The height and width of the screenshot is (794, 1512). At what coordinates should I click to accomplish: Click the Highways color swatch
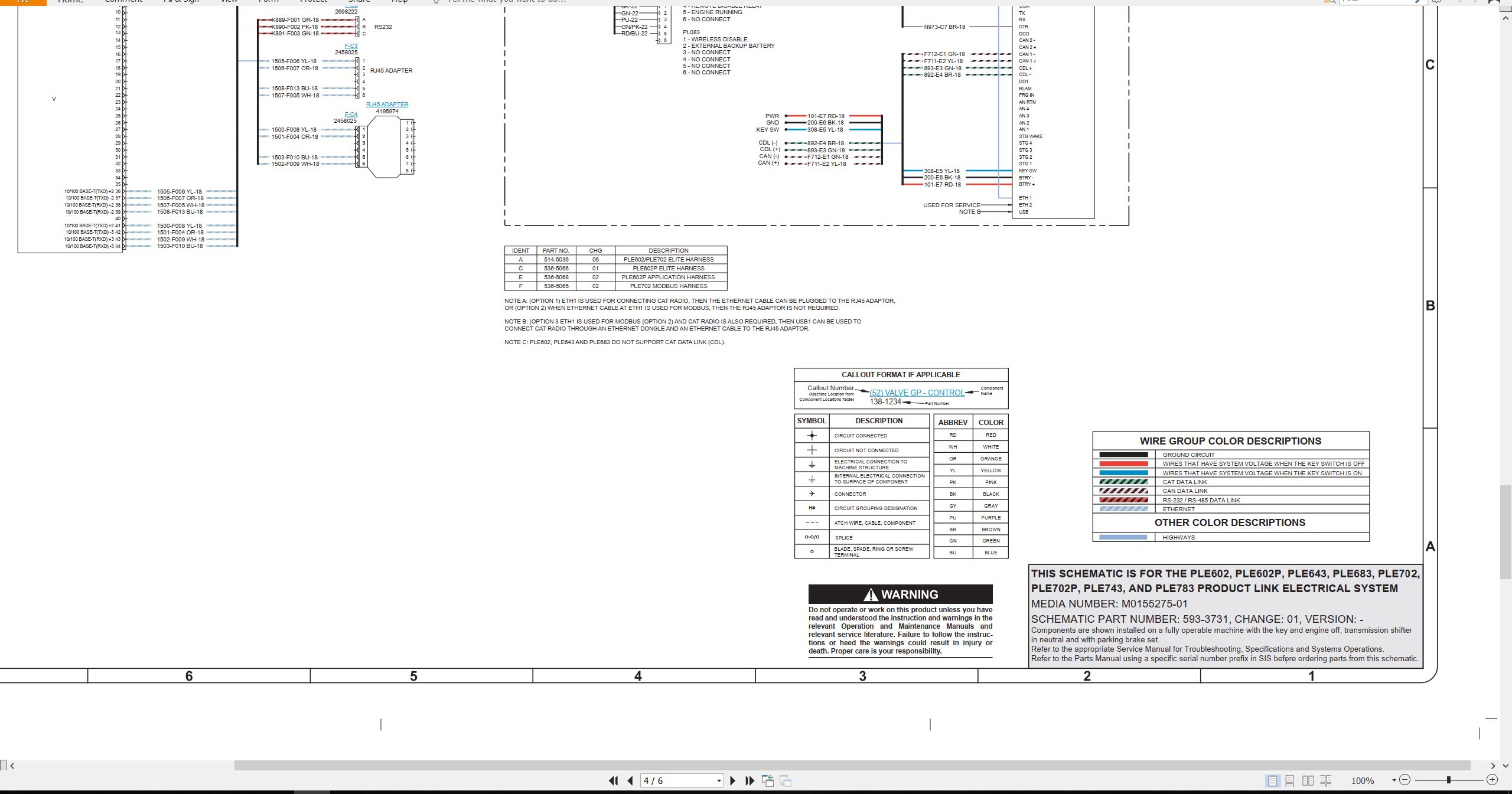coord(1123,537)
